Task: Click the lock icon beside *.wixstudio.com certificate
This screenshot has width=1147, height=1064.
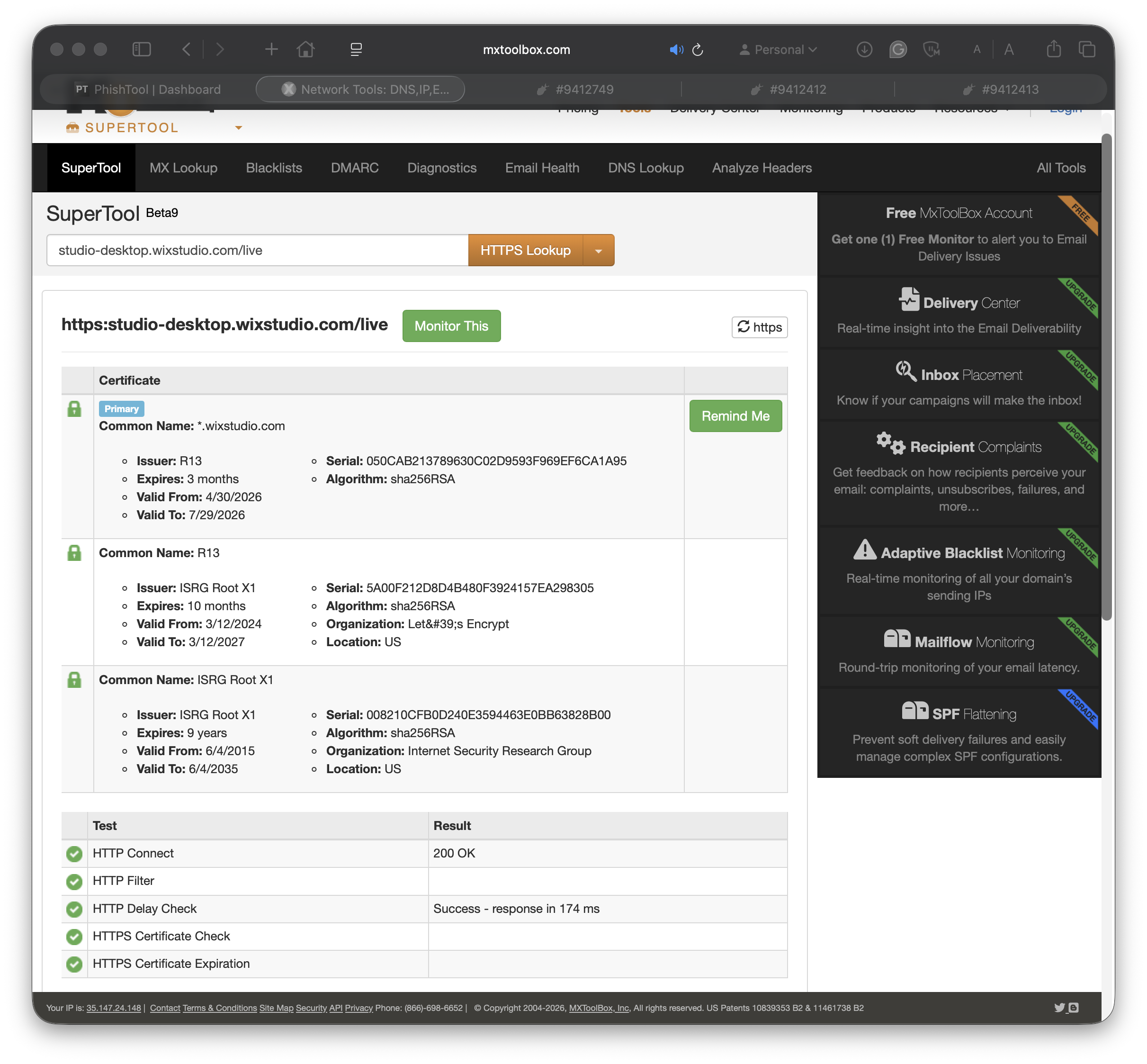Action: pyautogui.click(x=74, y=409)
